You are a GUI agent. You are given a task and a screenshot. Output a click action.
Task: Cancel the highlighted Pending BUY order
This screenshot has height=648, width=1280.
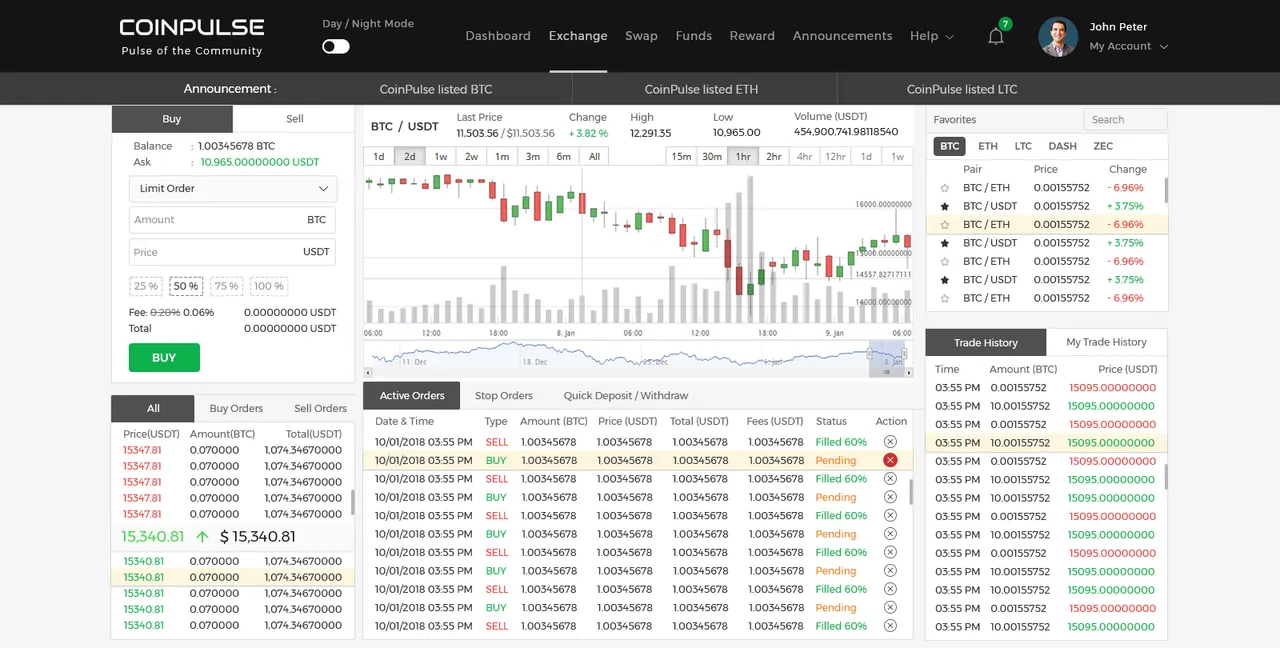pyautogui.click(x=890, y=460)
